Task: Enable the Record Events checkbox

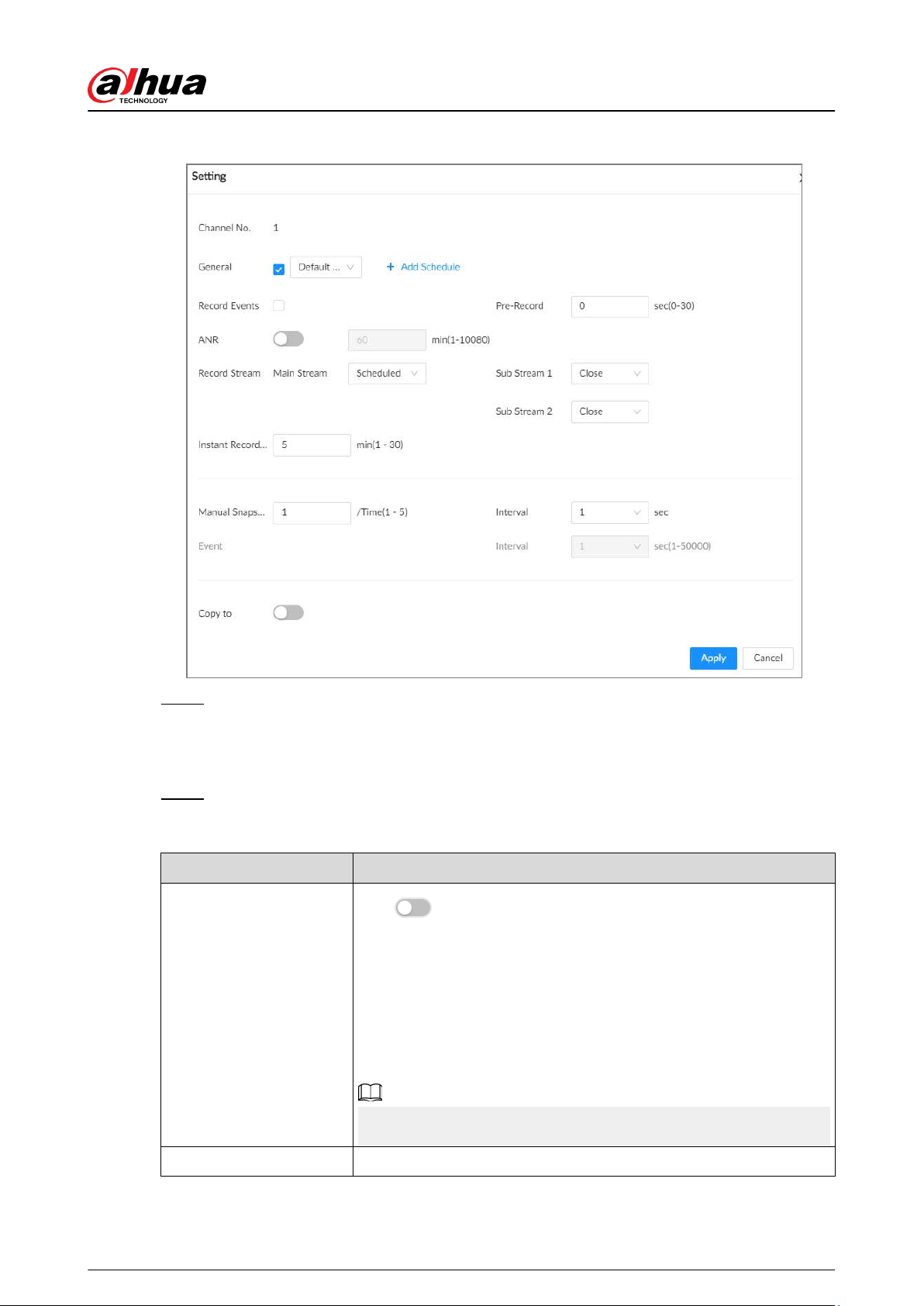Action: [x=279, y=305]
